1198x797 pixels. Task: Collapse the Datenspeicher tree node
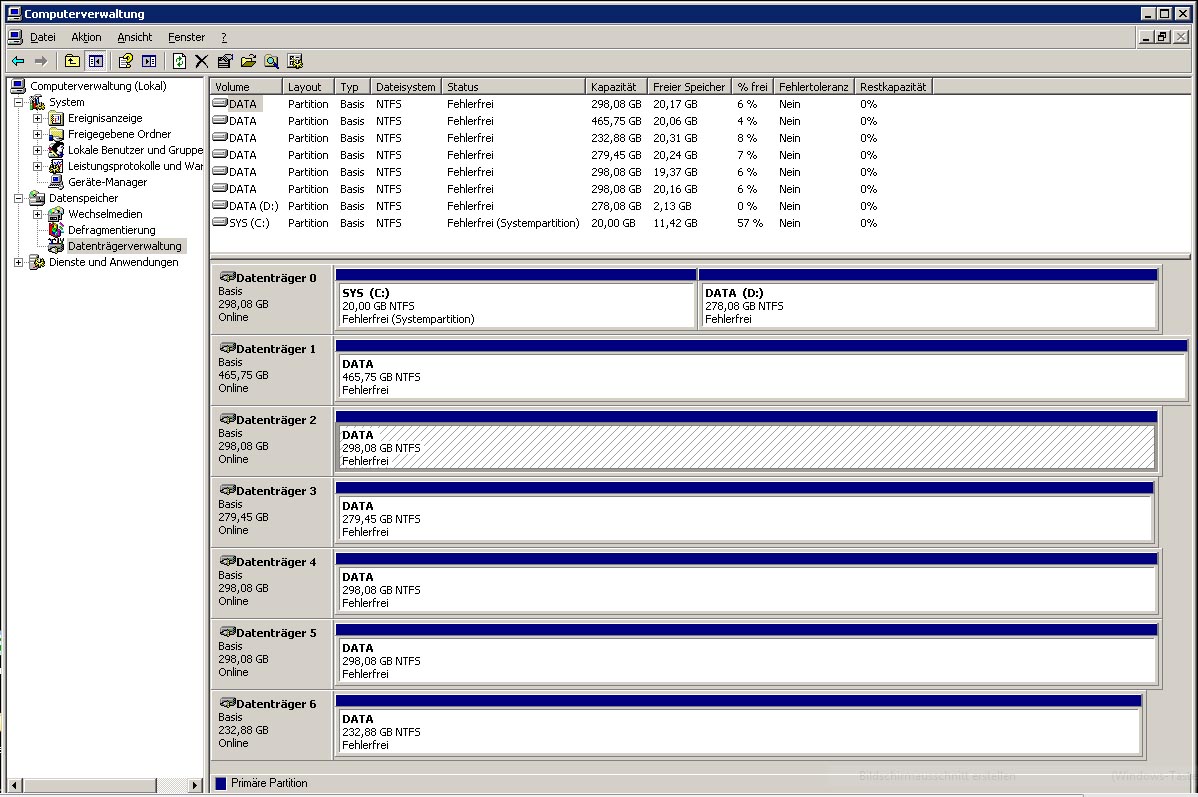pyautogui.click(x=18, y=199)
